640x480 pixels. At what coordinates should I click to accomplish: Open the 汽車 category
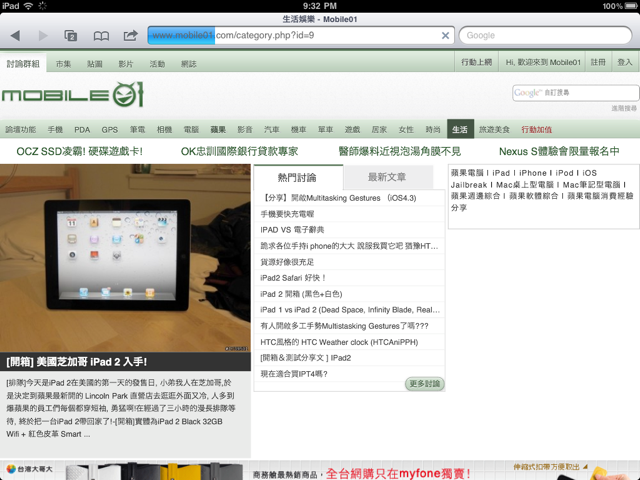click(x=271, y=129)
